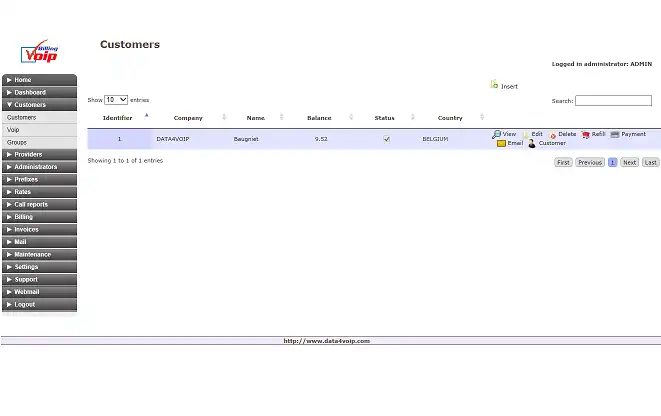Collapse the Customers menu section
The height and width of the screenshot is (416, 661).
click(39, 105)
